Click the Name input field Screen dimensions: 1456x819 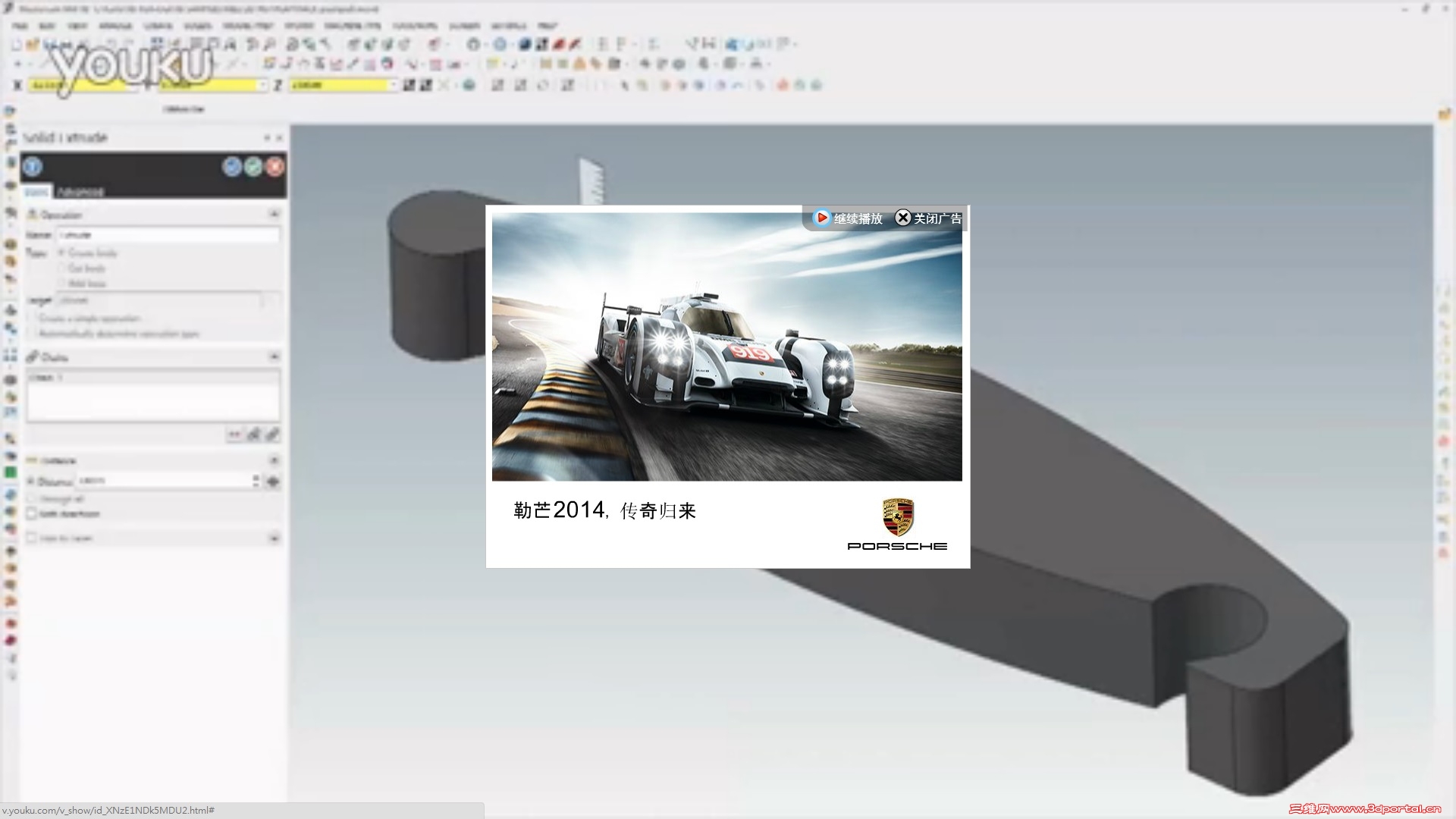click(x=168, y=235)
